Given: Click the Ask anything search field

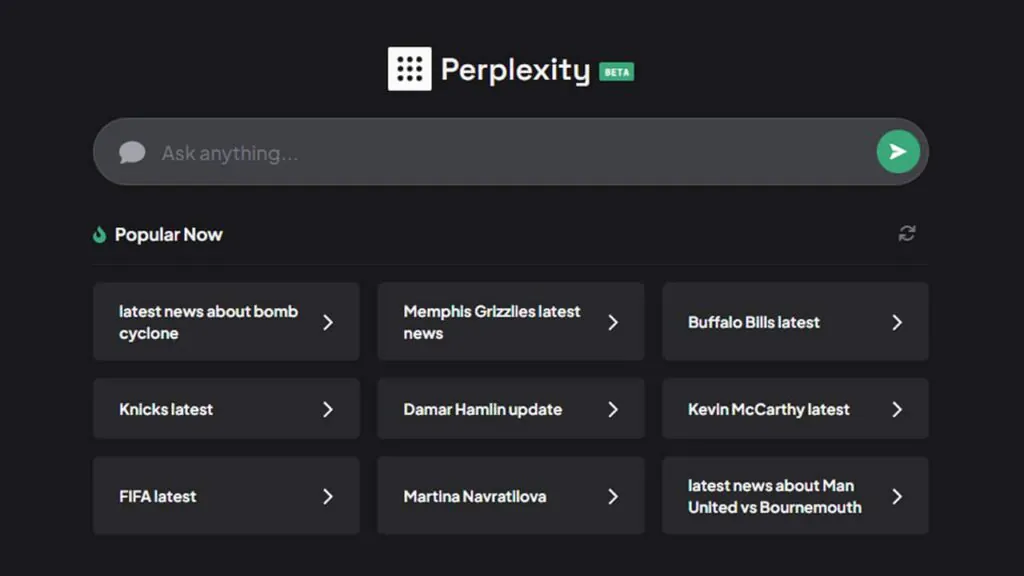Looking at the screenshot, I should click(500, 153).
